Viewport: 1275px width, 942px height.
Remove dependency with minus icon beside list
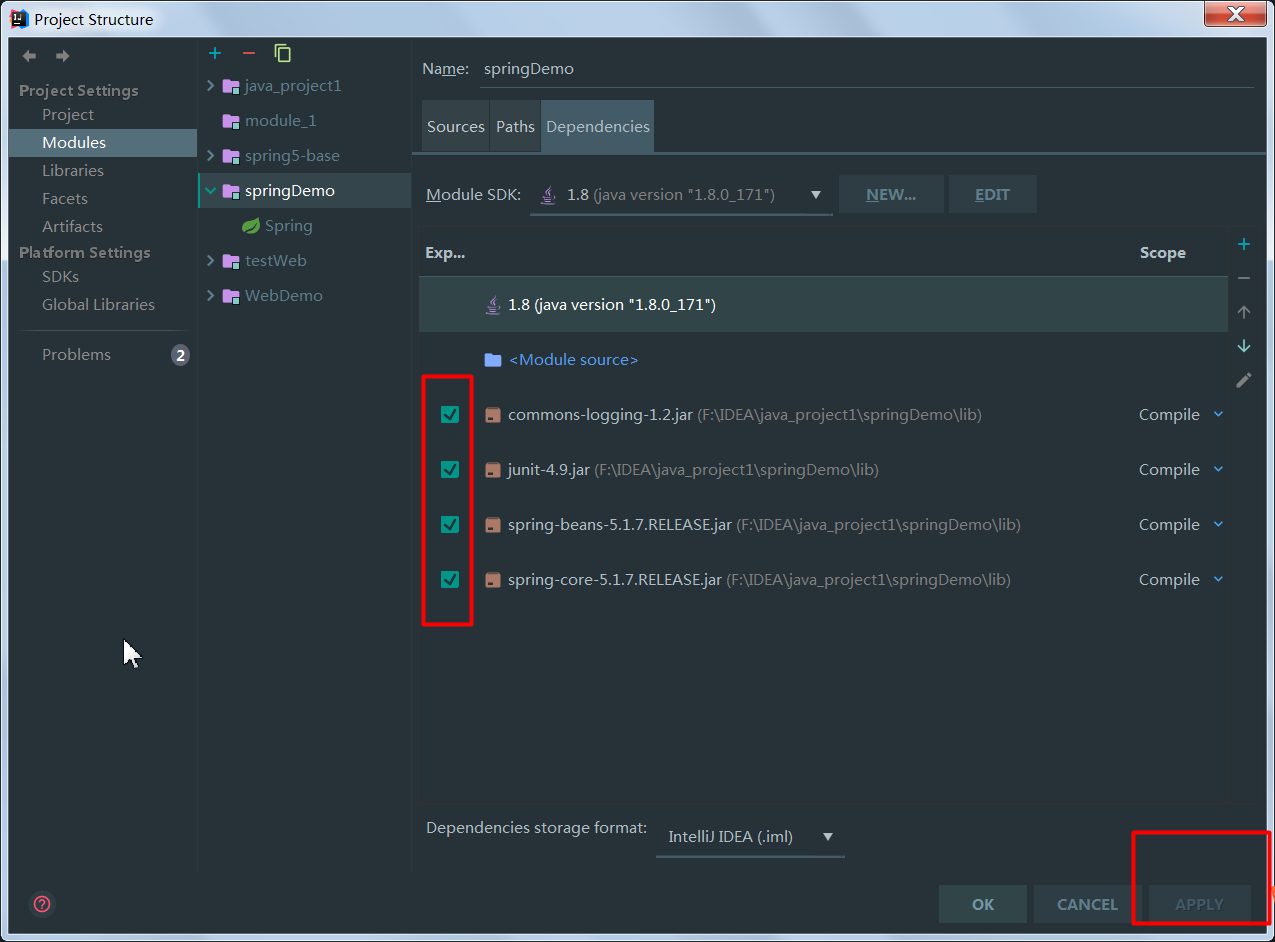click(x=1244, y=278)
